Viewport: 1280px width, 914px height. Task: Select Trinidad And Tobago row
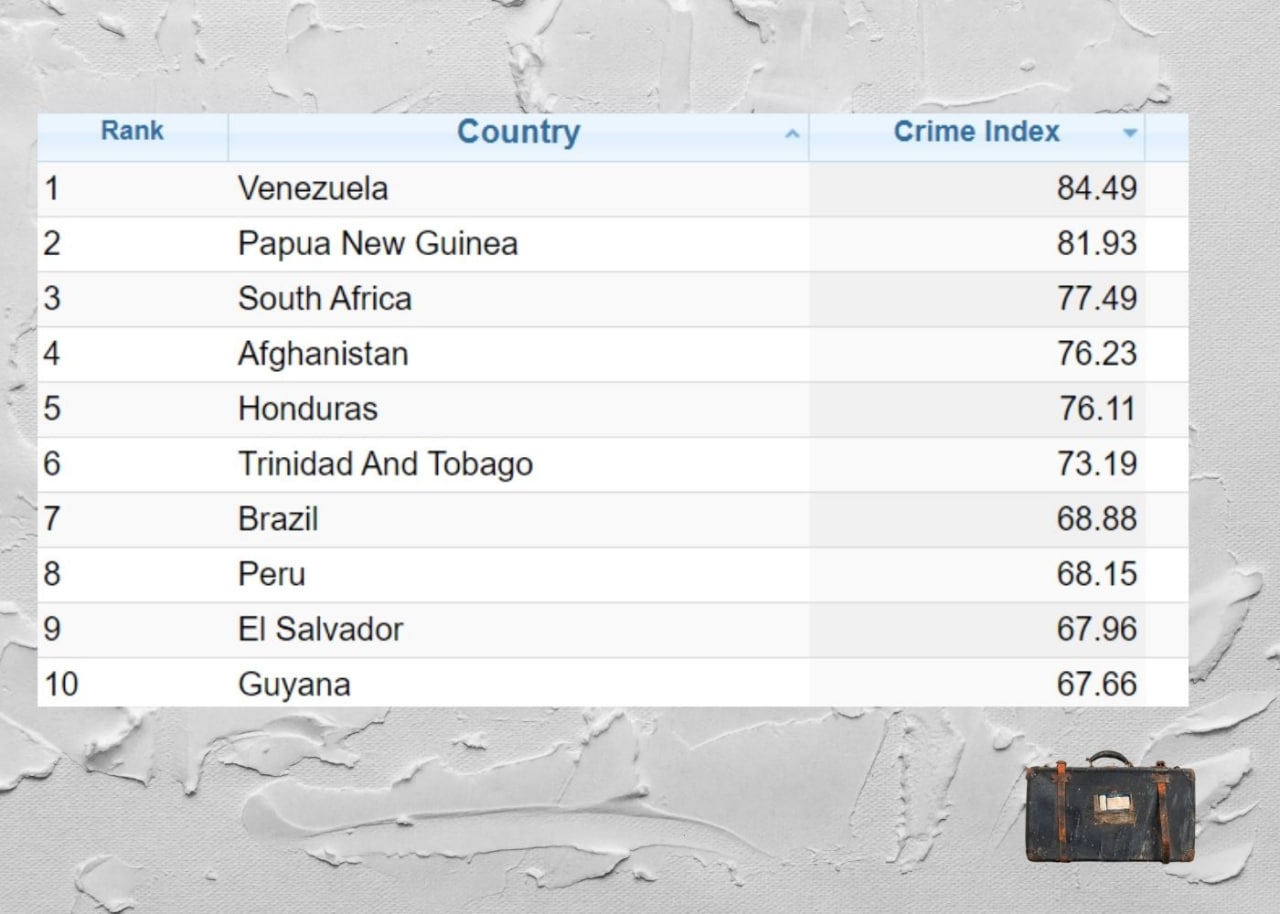coord(385,464)
